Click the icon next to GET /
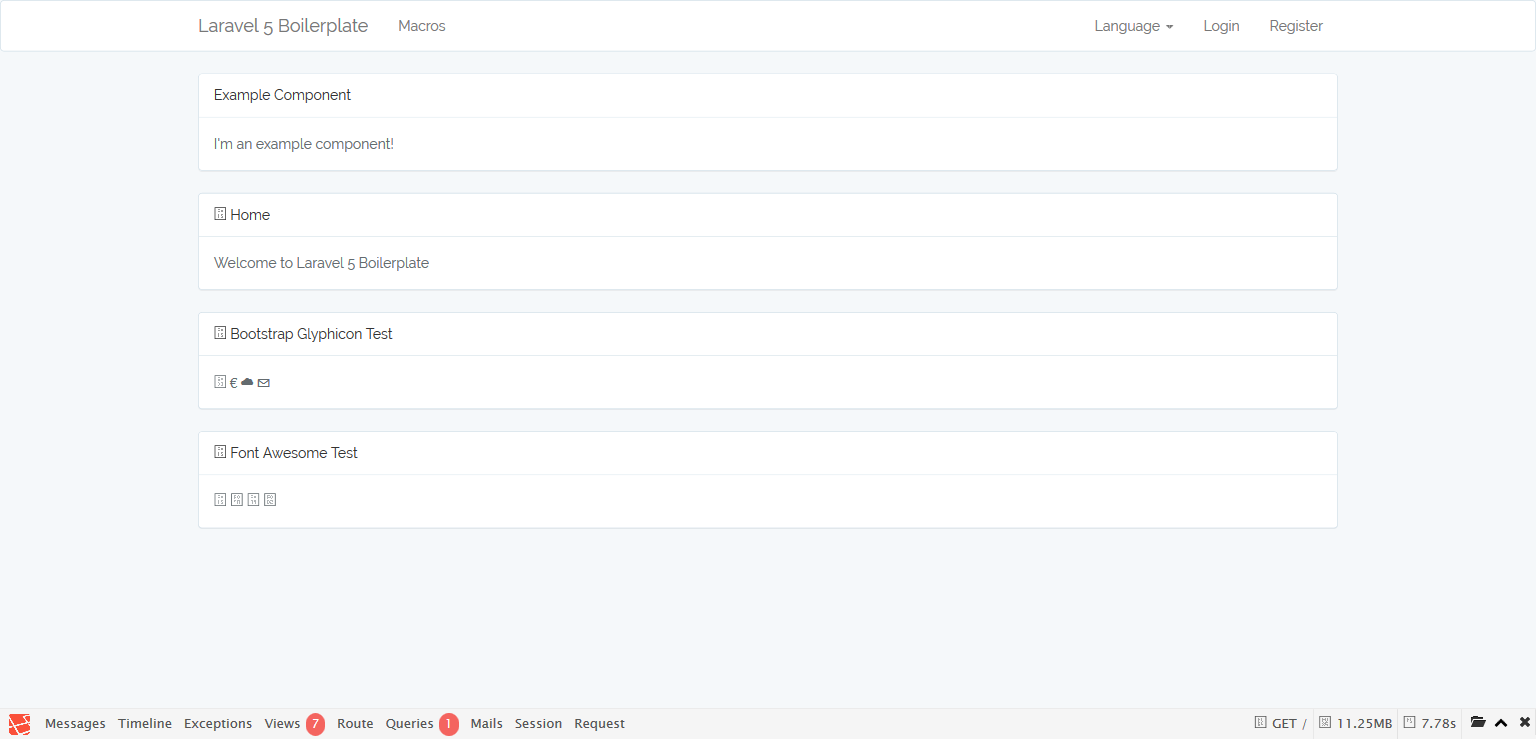Viewport: 1536px width, 739px height. point(1260,723)
